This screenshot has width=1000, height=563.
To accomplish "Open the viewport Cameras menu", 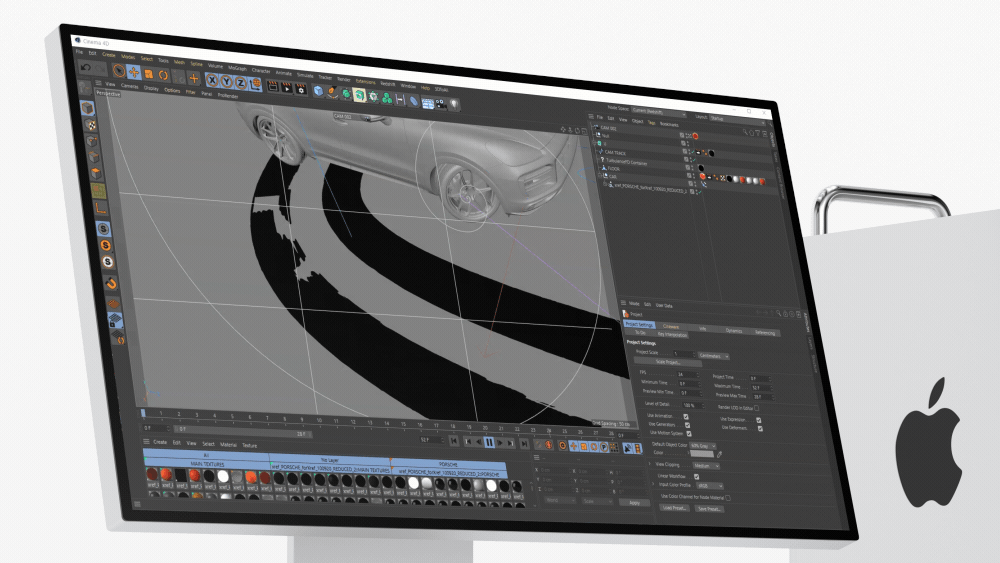I will coord(129,86).
